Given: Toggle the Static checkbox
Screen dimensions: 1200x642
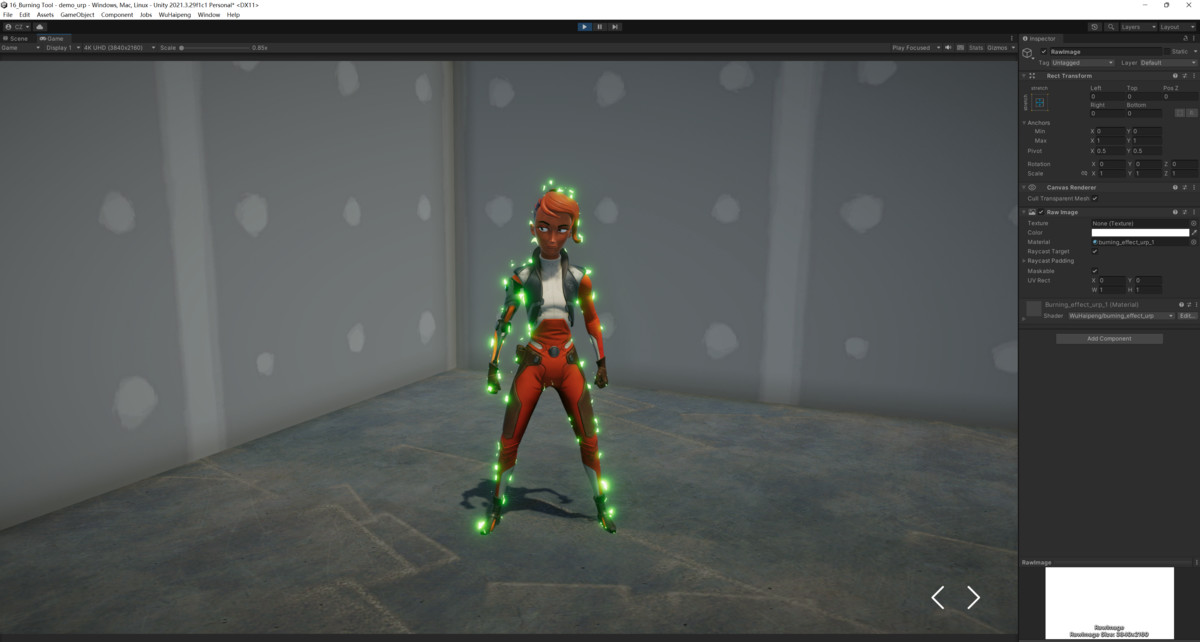Looking at the screenshot, I should (1168, 51).
